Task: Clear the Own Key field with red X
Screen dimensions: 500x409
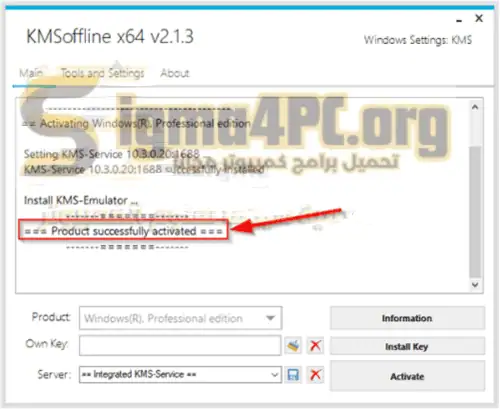Action: [315, 346]
